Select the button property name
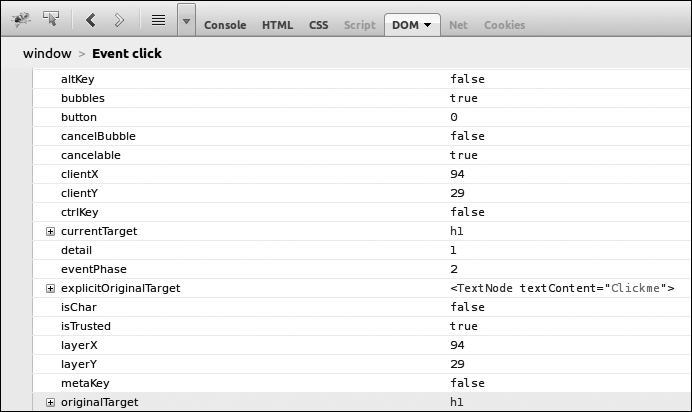 (x=79, y=117)
